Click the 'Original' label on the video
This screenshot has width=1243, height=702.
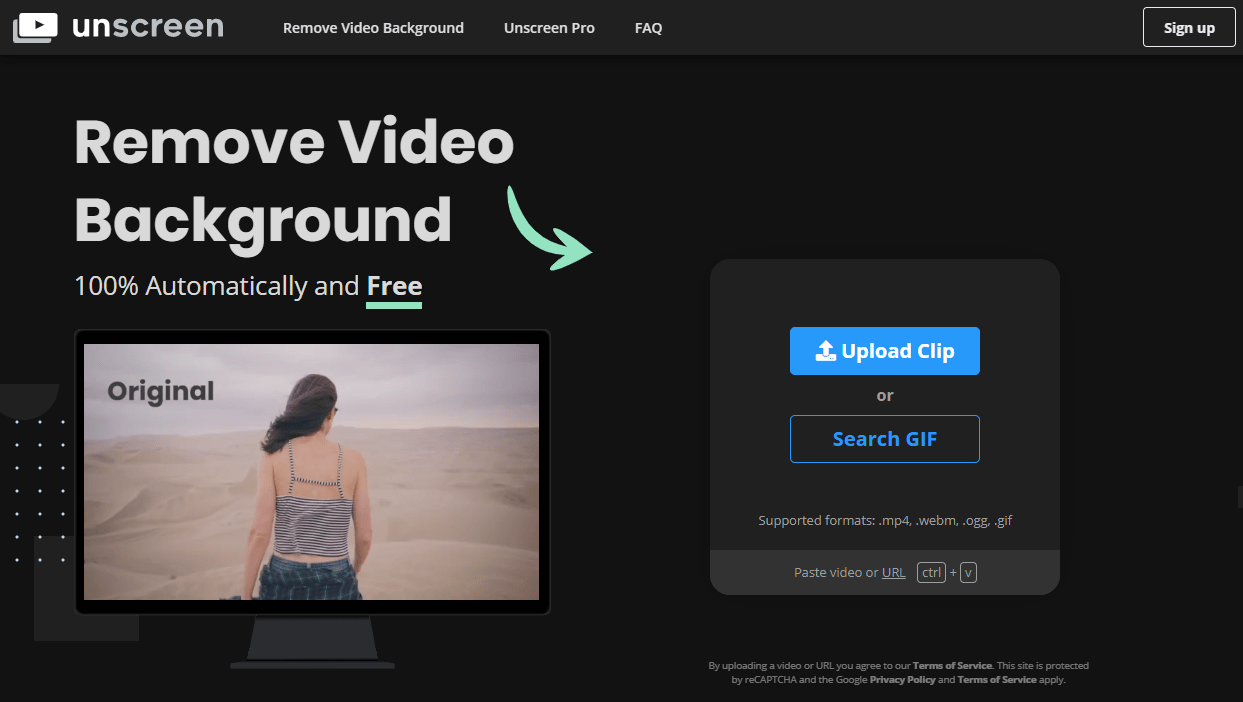(161, 391)
